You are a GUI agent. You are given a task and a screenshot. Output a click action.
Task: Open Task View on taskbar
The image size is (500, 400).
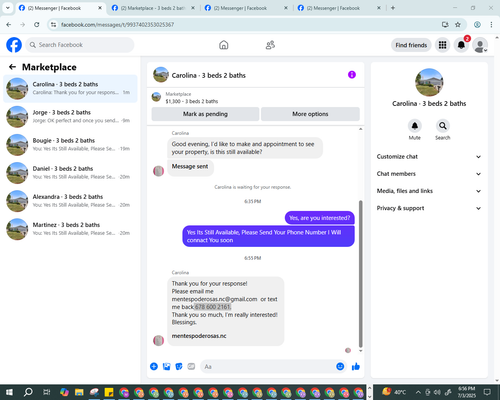pyautogui.click(x=46, y=392)
